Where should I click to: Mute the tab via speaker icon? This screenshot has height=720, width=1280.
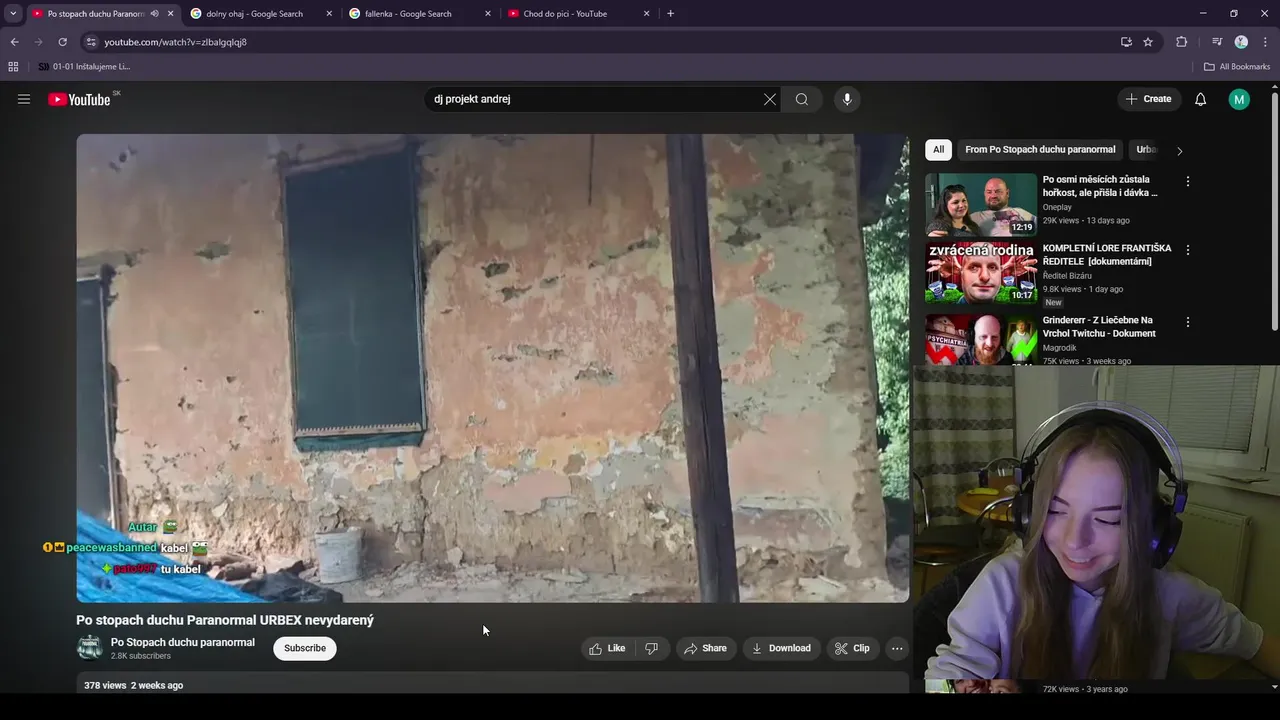[x=154, y=14]
